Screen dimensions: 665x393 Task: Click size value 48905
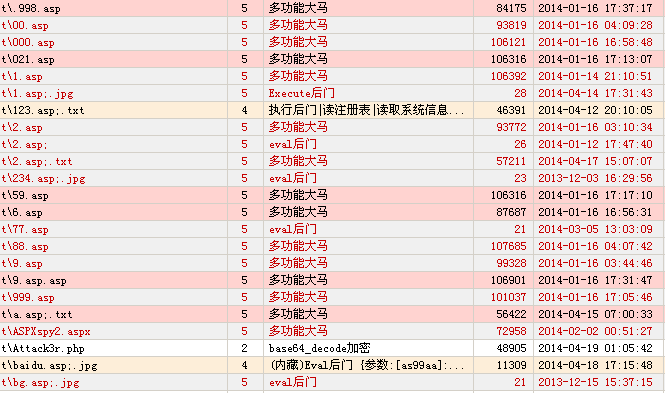511,348
